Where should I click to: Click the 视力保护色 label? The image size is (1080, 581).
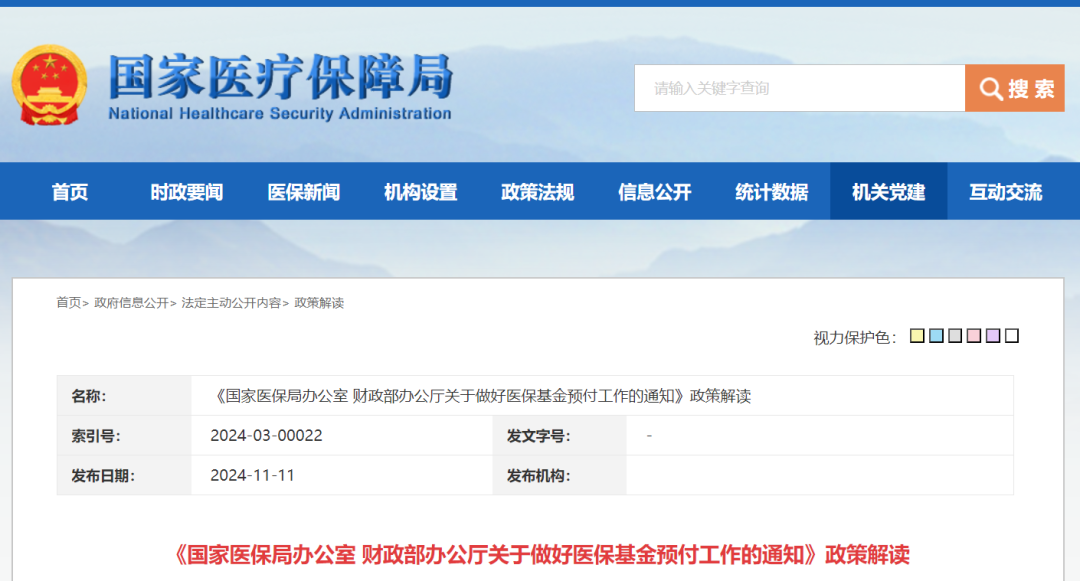click(855, 337)
